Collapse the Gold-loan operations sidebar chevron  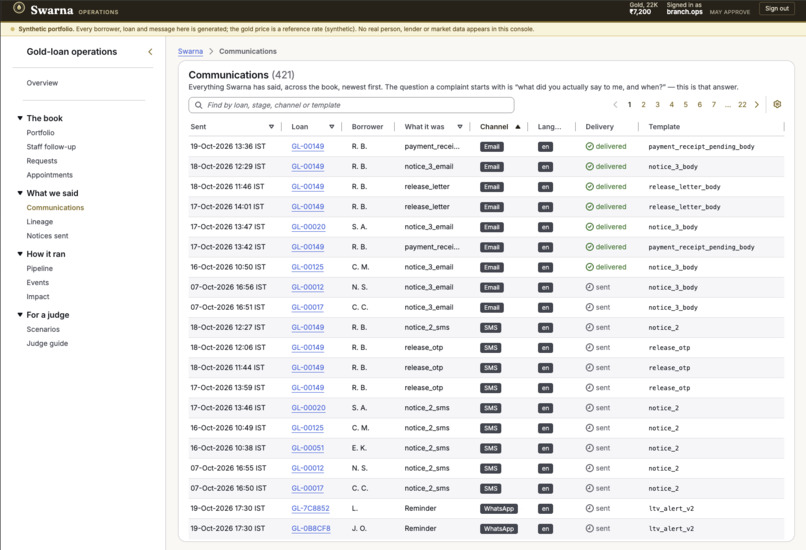point(150,51)
